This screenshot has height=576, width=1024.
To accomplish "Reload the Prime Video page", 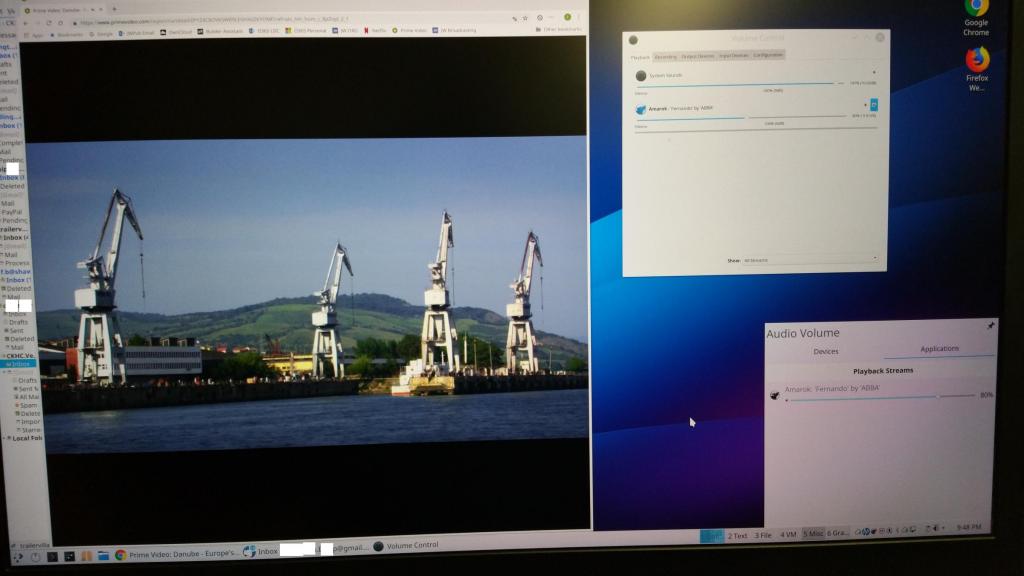I will (x=60, y=21).
